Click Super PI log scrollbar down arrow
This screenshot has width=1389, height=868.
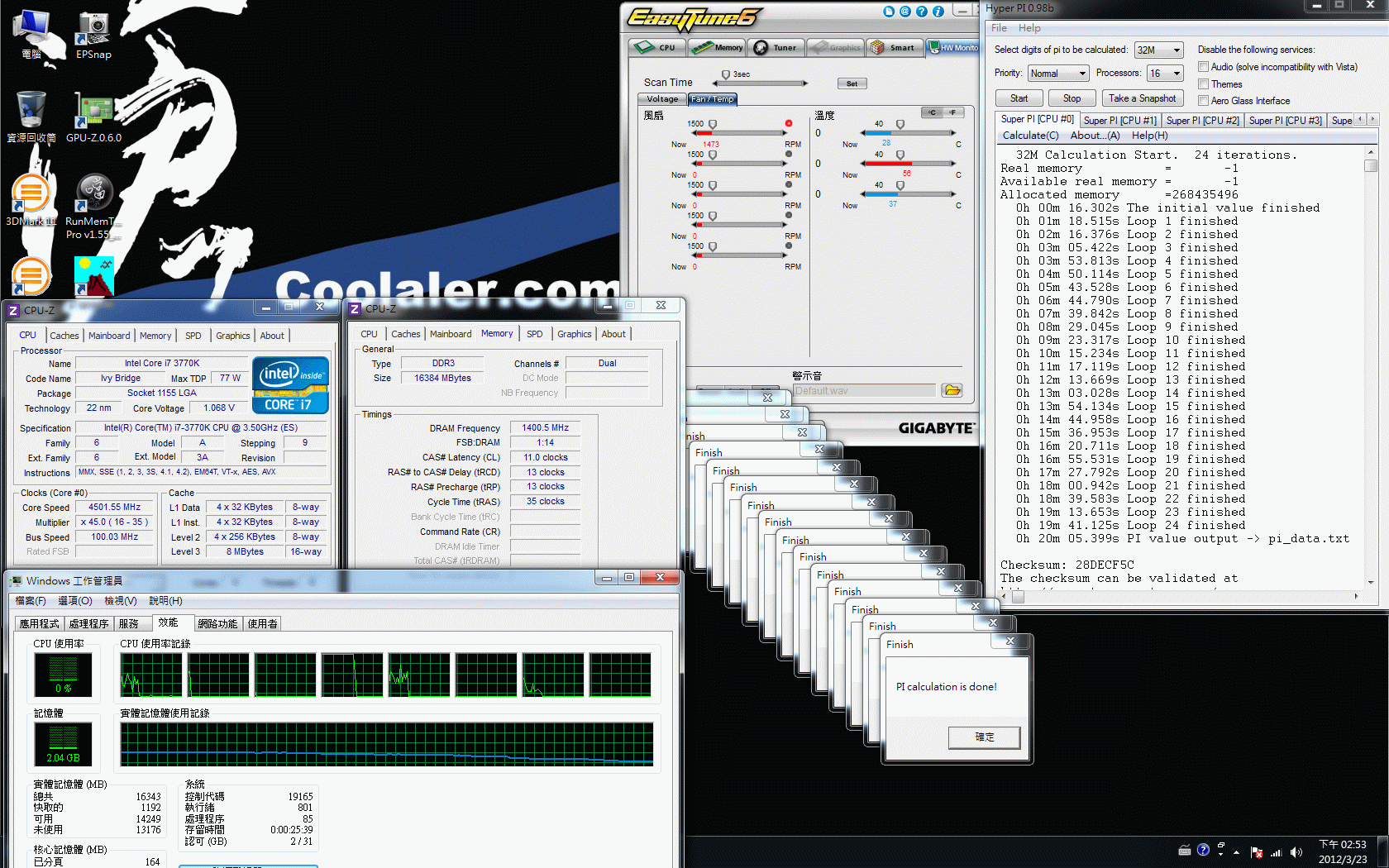tap(1370, 582)
